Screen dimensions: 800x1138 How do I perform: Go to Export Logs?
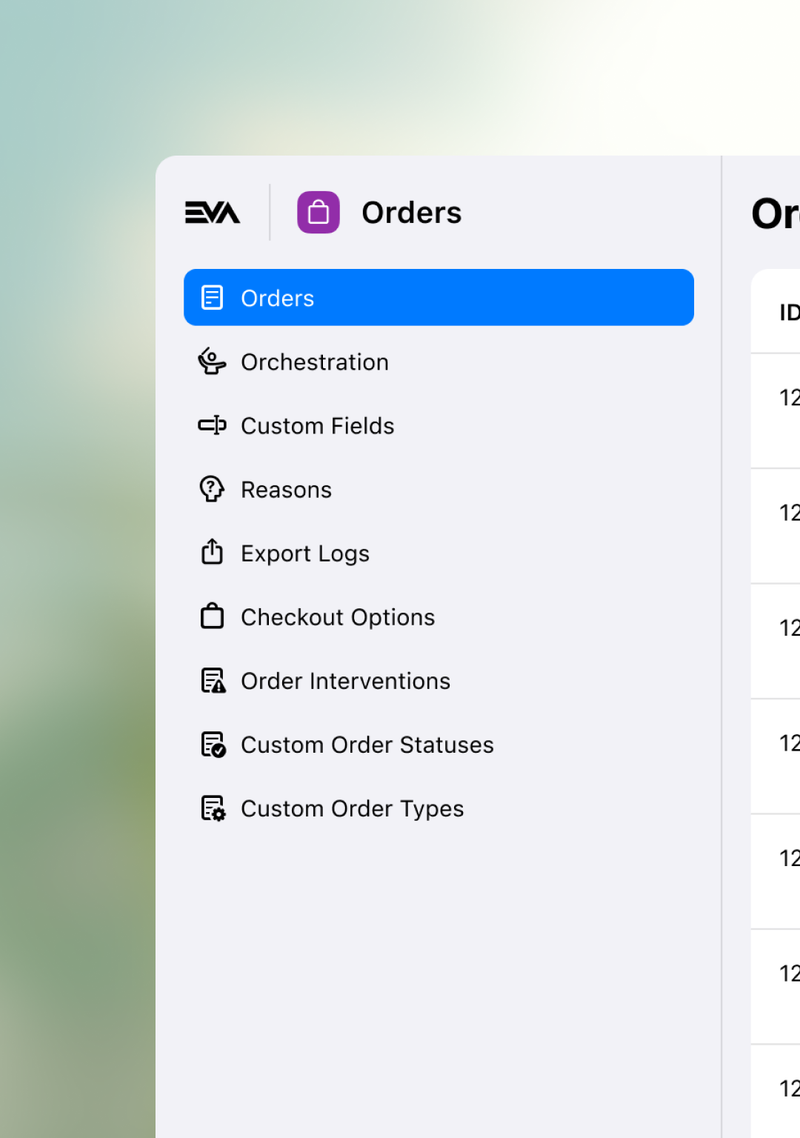(x=305, y=552)
